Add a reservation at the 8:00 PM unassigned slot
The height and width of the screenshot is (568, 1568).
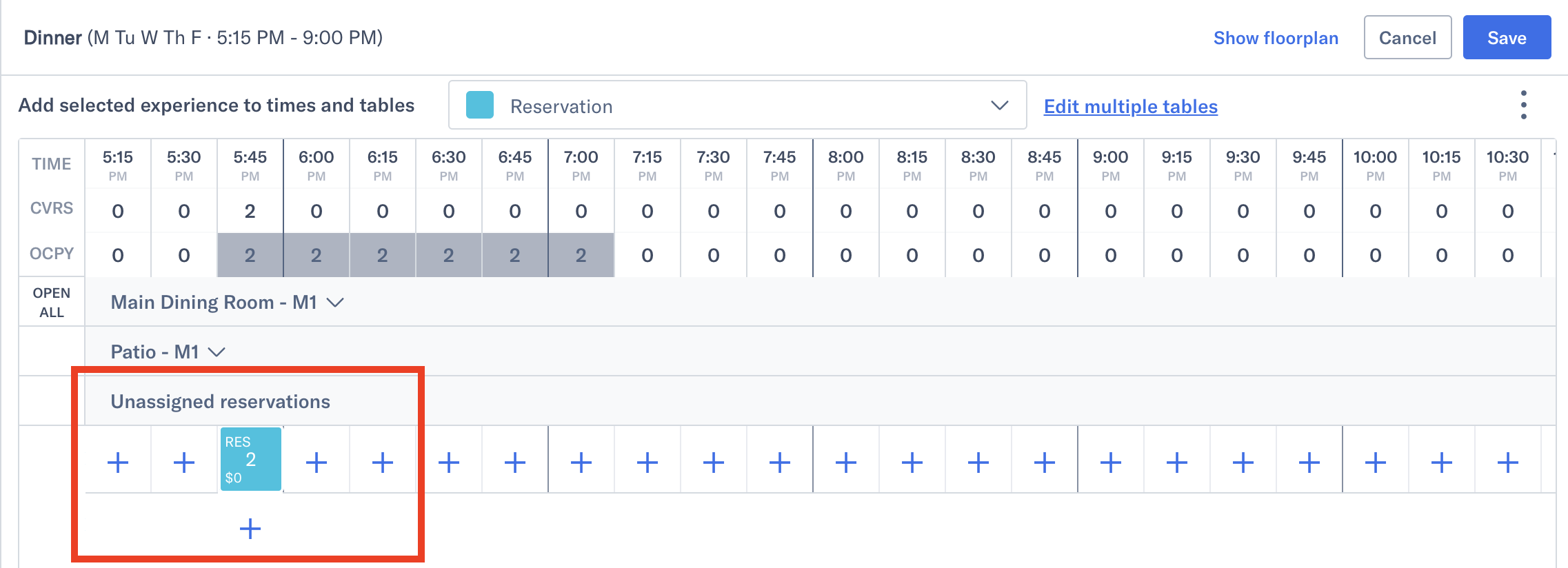coord(845,462)
